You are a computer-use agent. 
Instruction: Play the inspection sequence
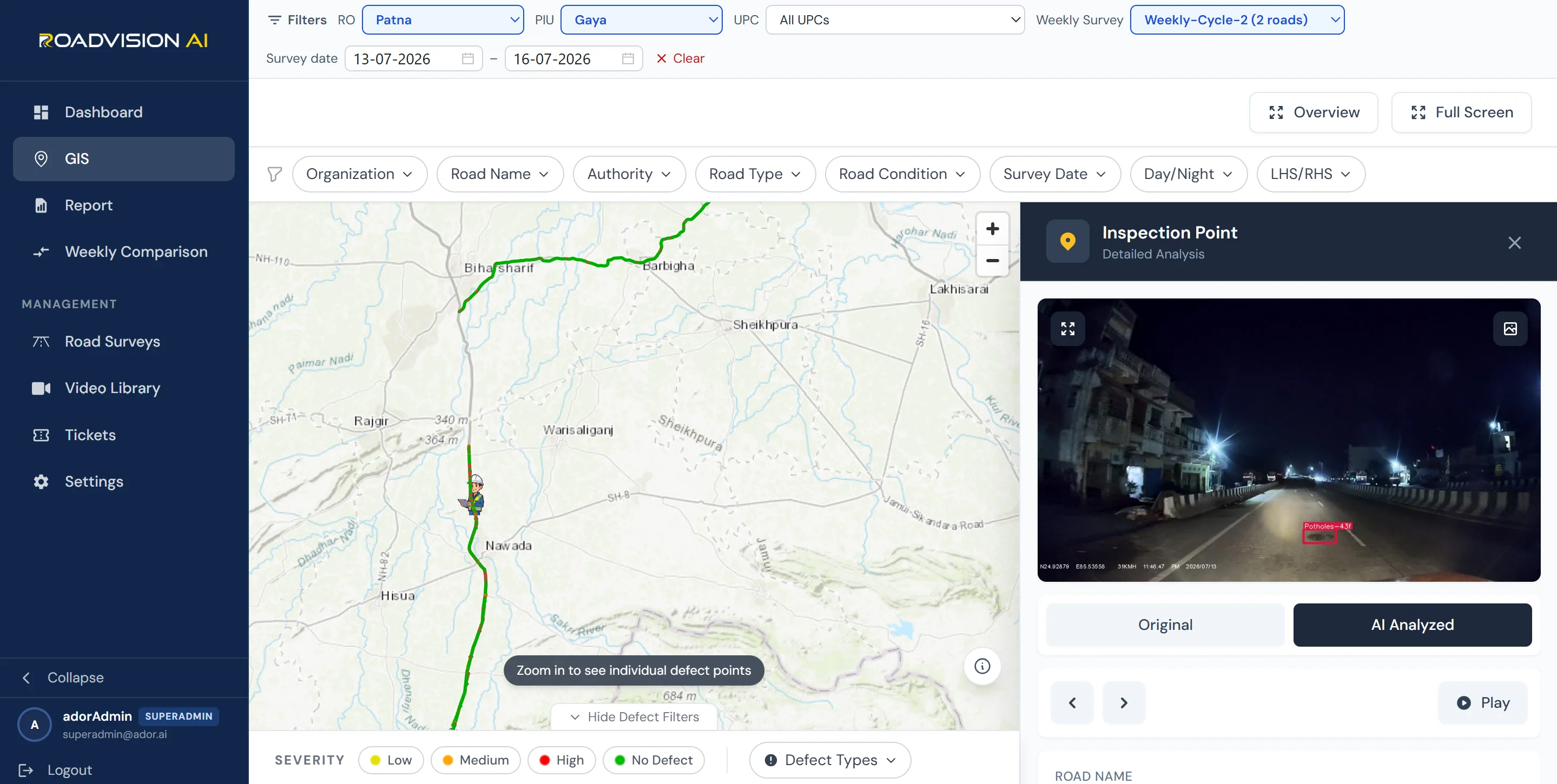tap(1483, 702)
